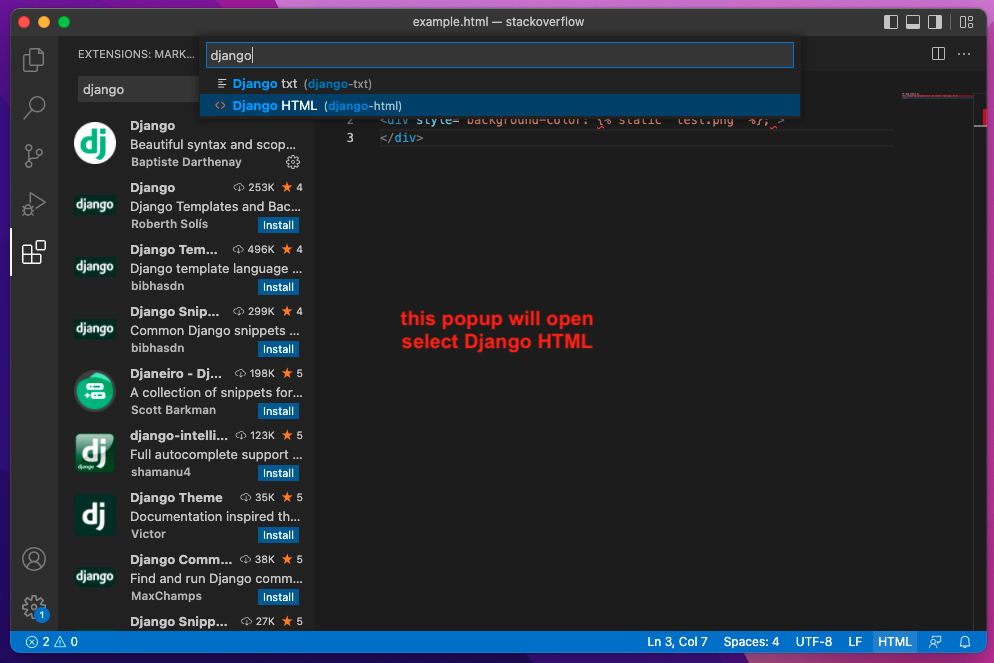The width and height of the screenshot is (994, 663).
Task: Open Run and Debug view
Action: [34, 204]
